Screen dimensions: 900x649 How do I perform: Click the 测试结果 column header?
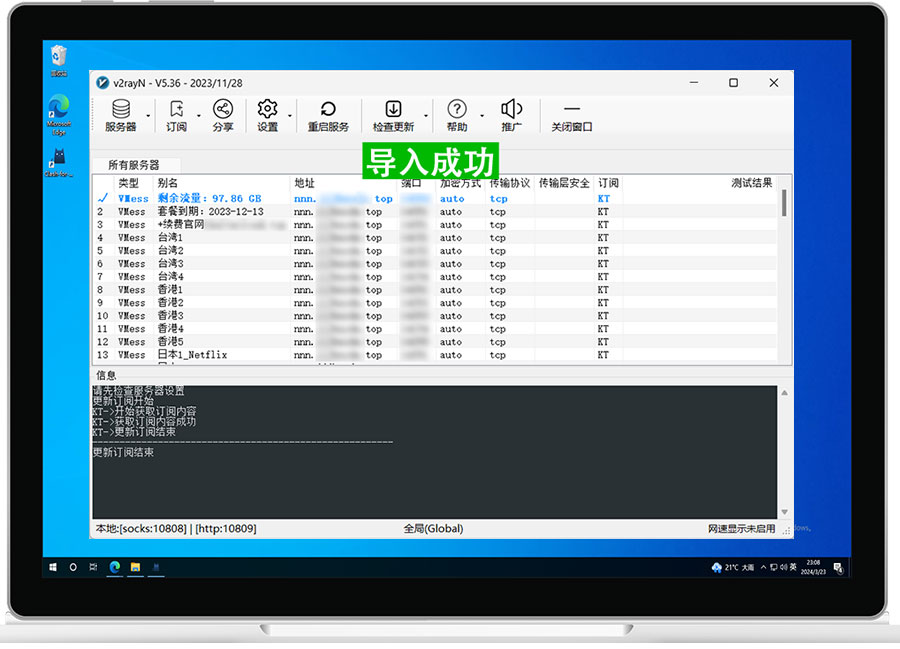(x=751, y=183)
